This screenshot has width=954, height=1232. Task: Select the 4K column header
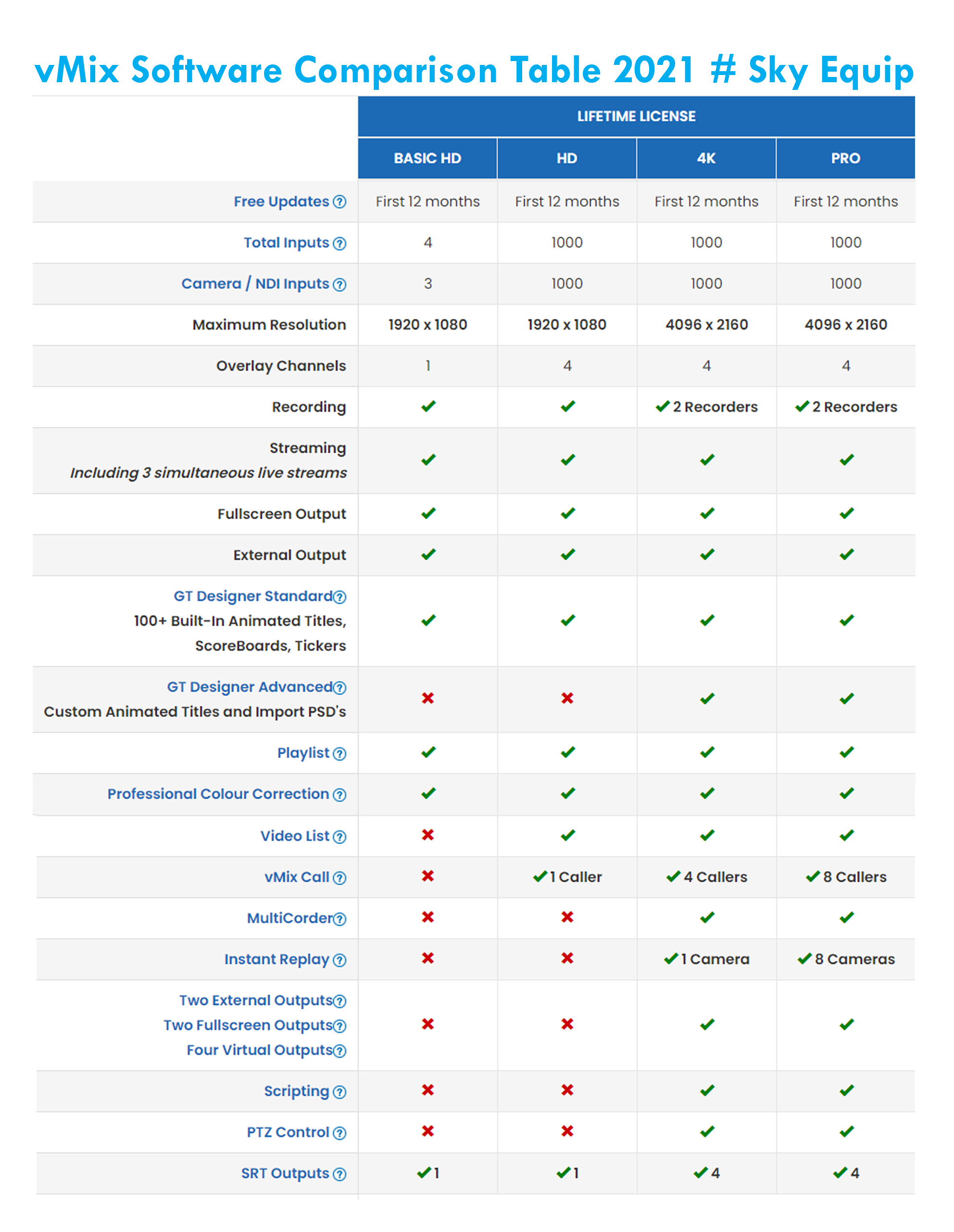coord(706,159)
